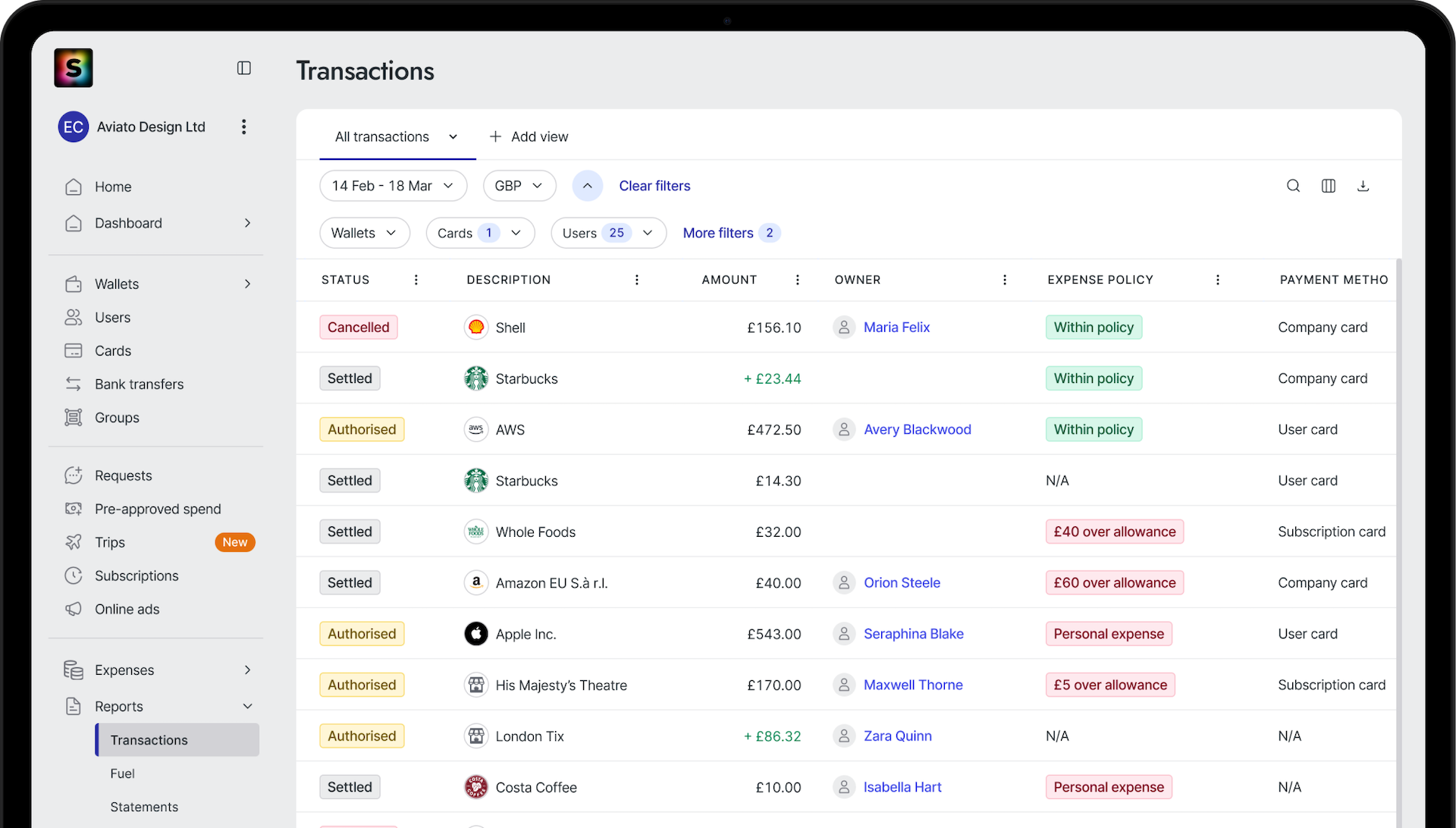The height and width of the screenshot is (828, 1456).
Task: Click Add view next to the tabs
Action: tap(529, 136)
